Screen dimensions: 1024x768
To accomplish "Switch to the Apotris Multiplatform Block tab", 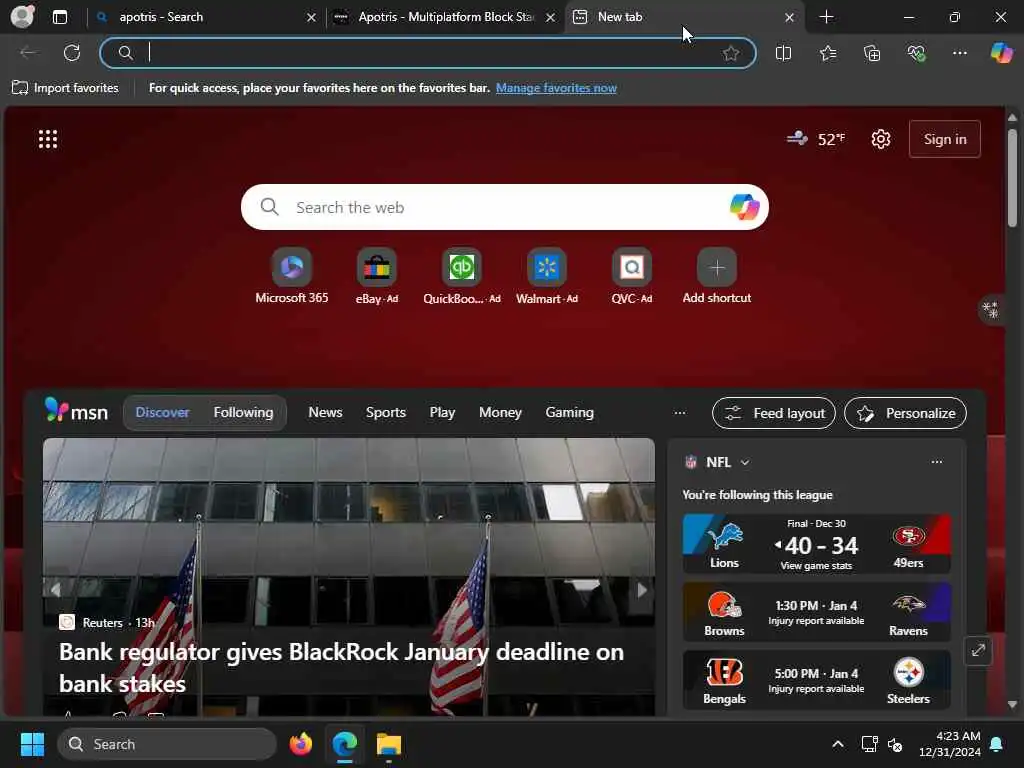I will point(443,17).
